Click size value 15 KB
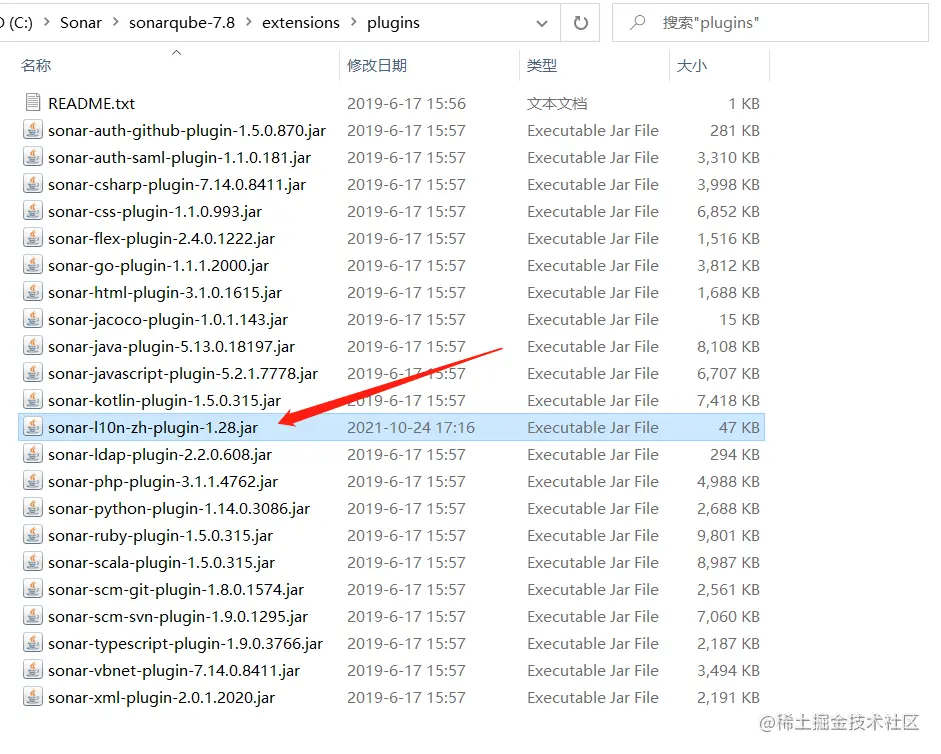Screen dimensions: 941x754 740,319
